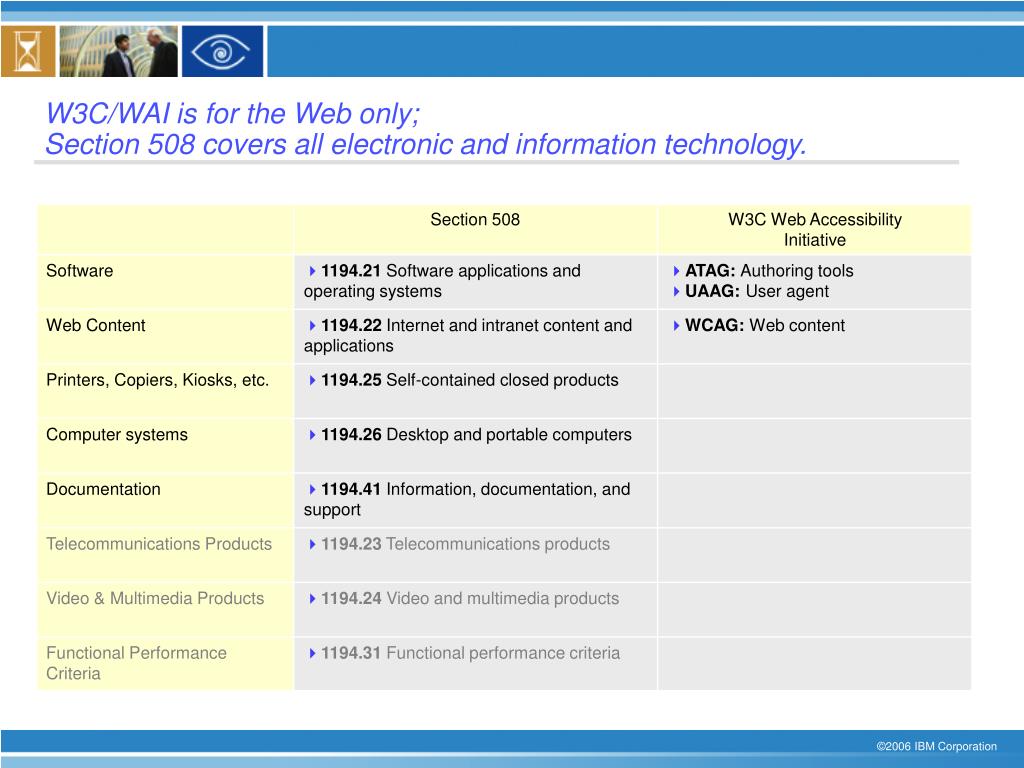Click '©2006 IBM Corporation' footer text

pos(936,746)
